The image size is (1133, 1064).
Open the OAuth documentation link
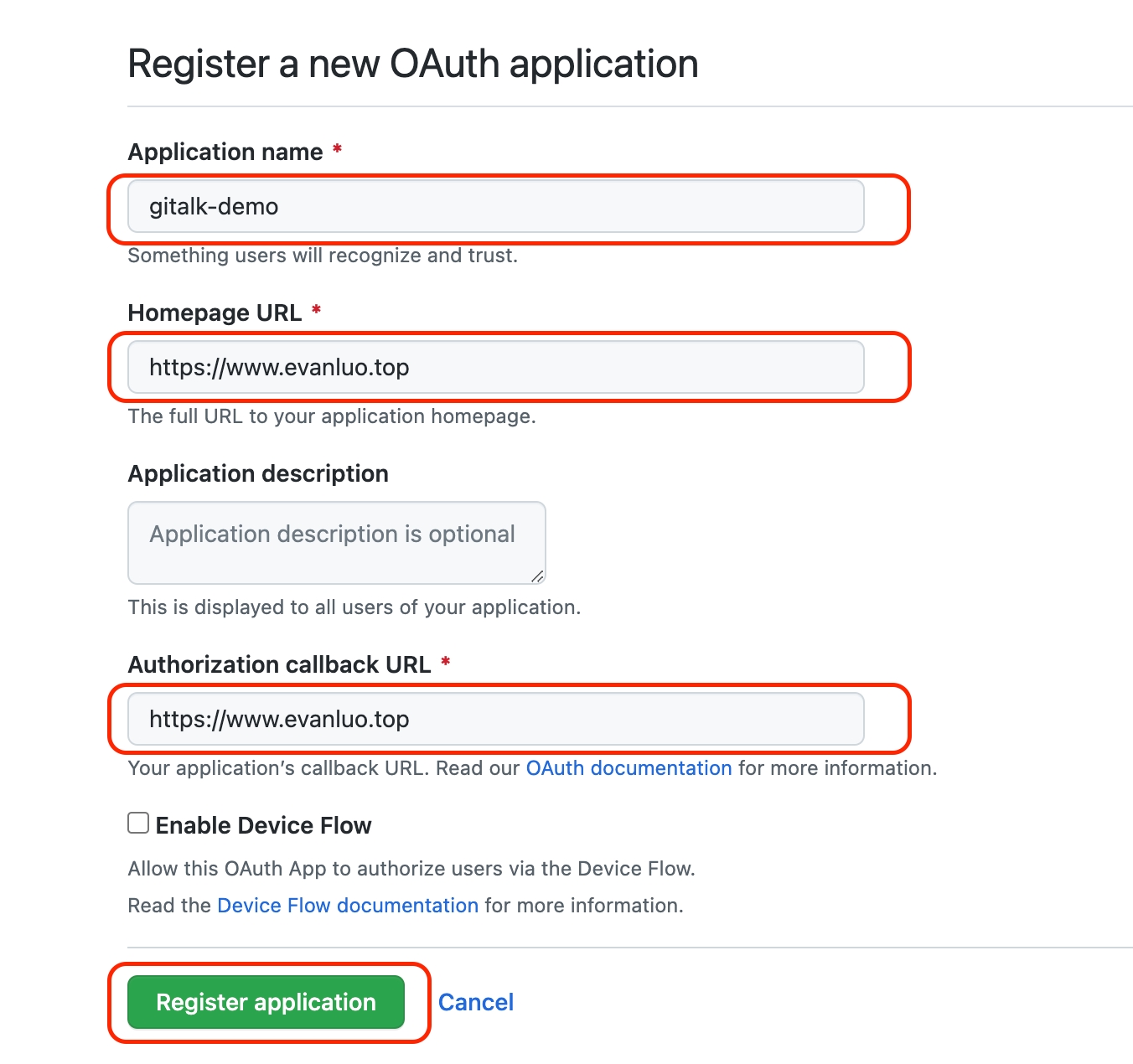pyautogui.click(x=629, y=768)
